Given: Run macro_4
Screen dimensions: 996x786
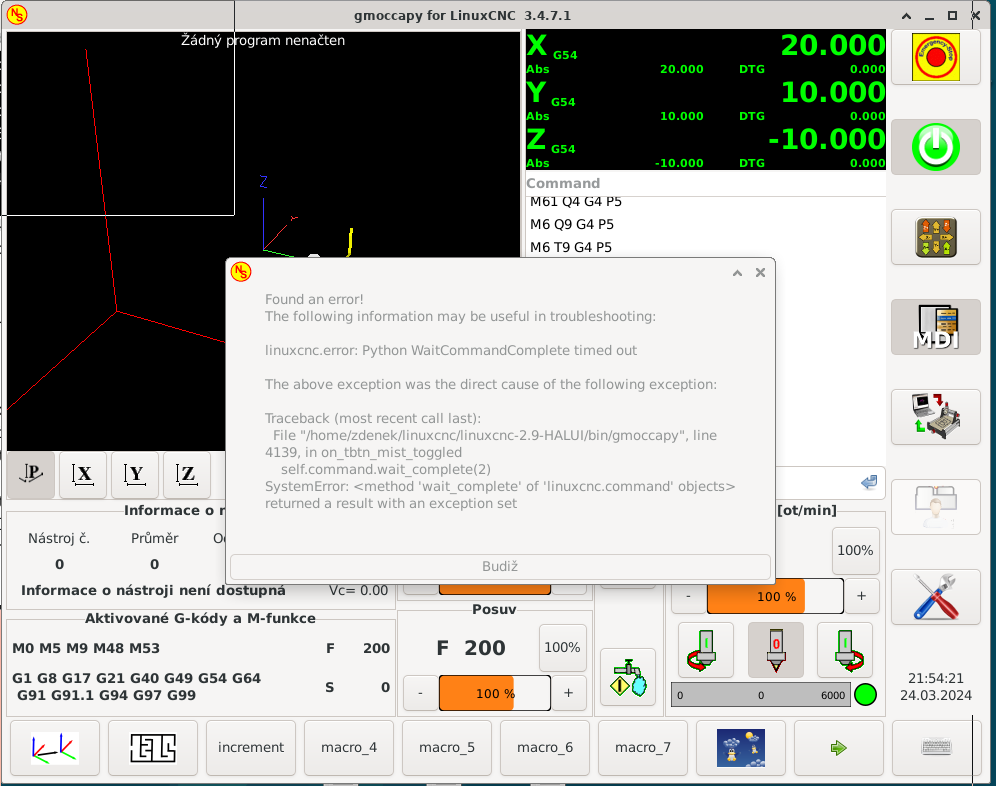Looking at the screenshot, I should click(349, 748).
